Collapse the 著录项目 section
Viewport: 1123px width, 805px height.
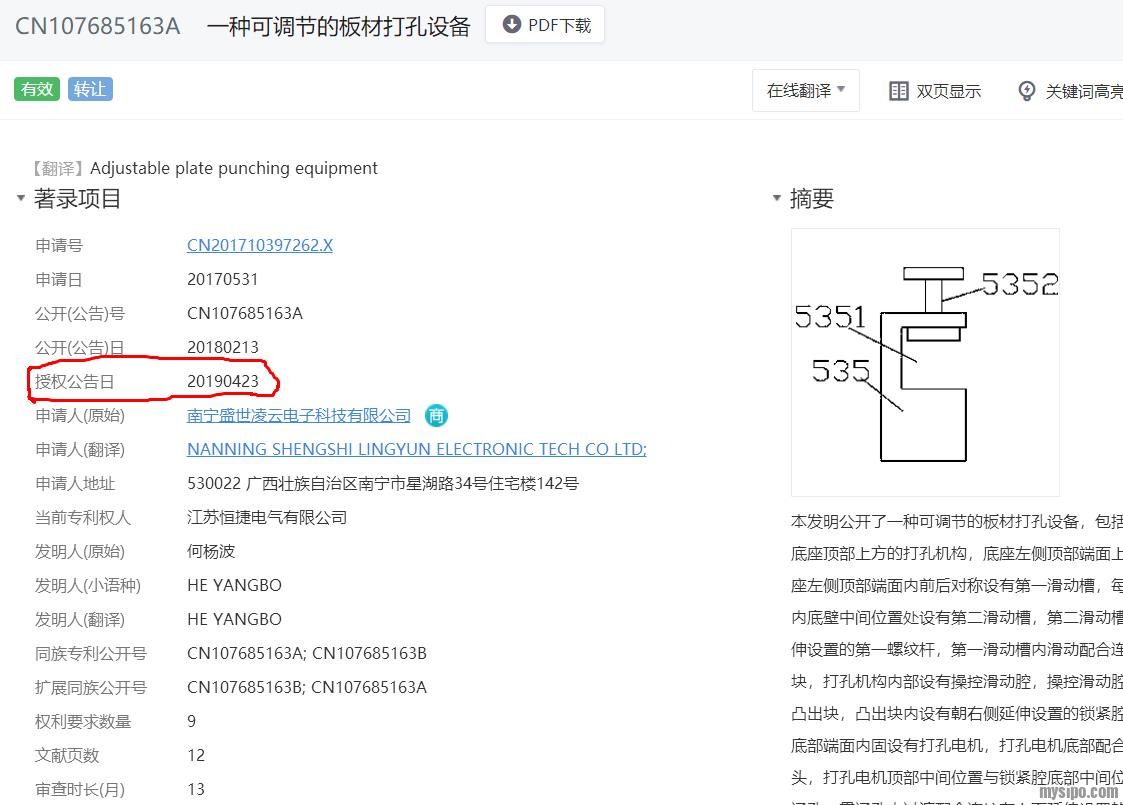tap(20, 198)
